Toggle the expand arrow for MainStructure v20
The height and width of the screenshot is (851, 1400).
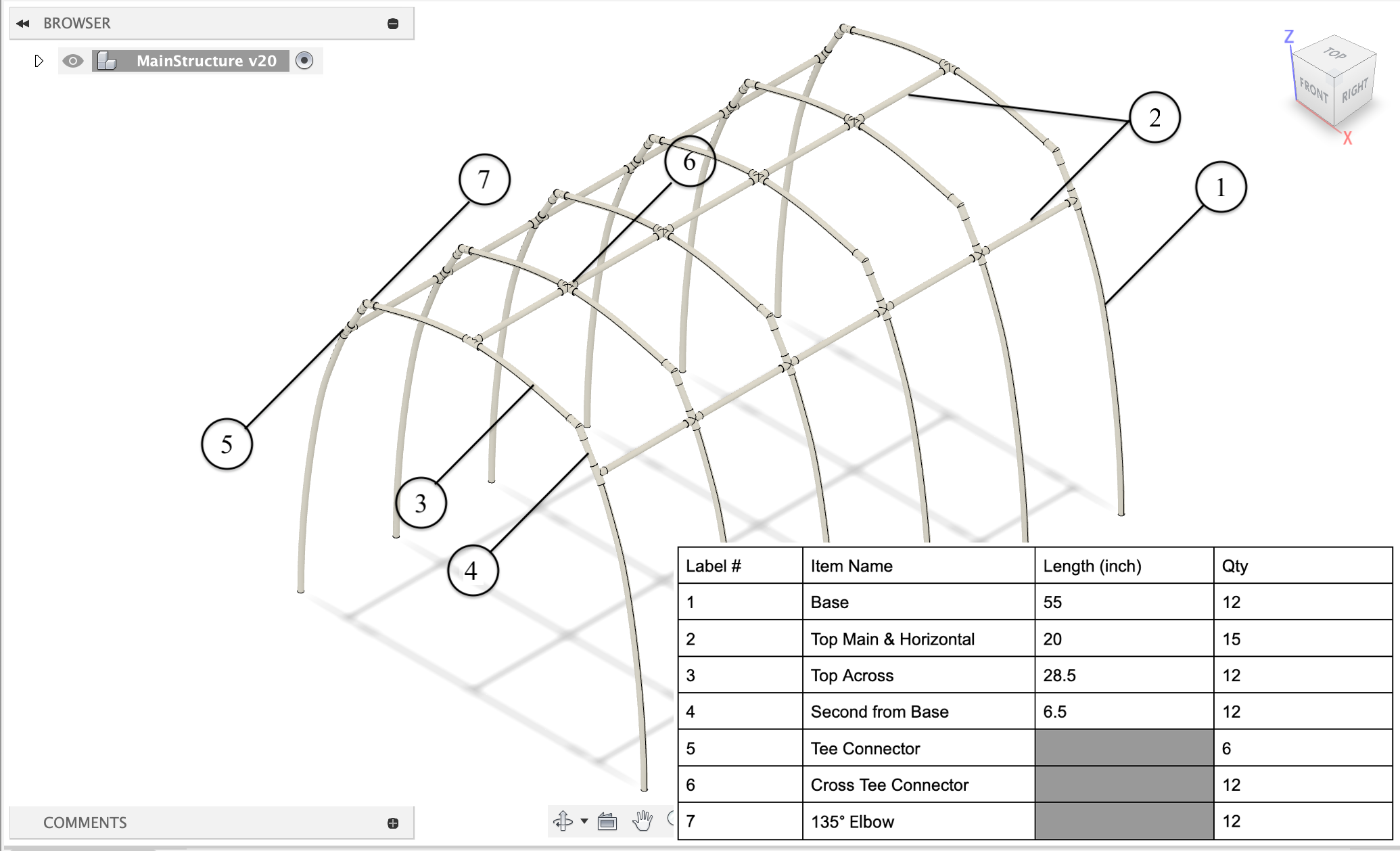click(x=38, y=62)
